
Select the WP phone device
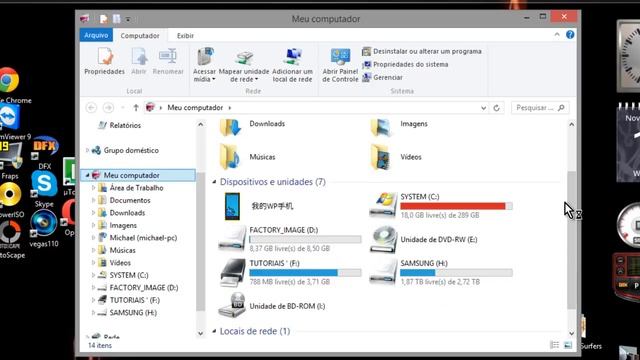point(259,206)
